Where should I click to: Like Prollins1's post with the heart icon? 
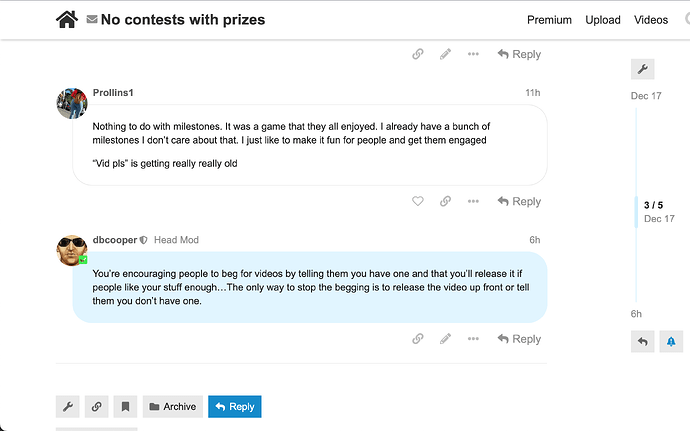click(x=418, y=201)
